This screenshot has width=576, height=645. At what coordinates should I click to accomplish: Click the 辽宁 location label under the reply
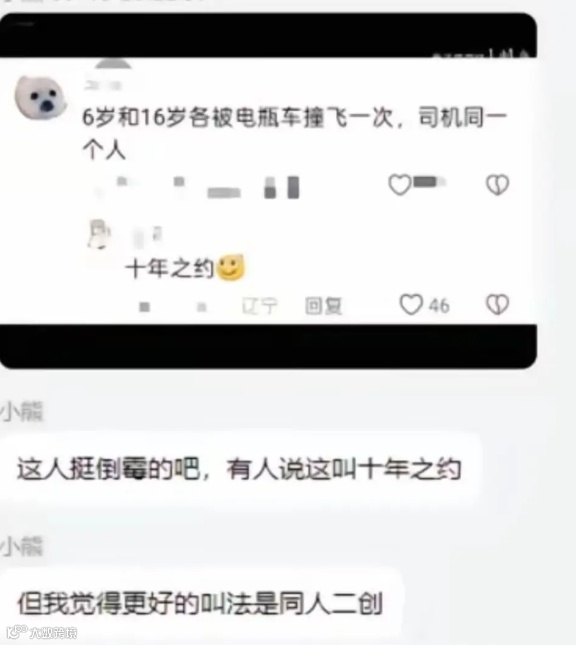259,306
